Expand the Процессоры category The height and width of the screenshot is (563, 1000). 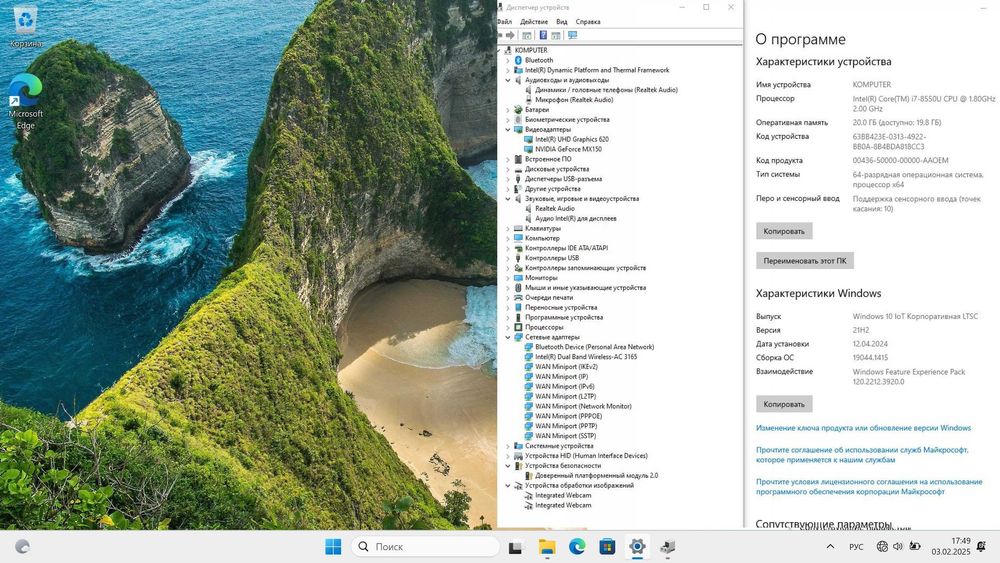508,327
